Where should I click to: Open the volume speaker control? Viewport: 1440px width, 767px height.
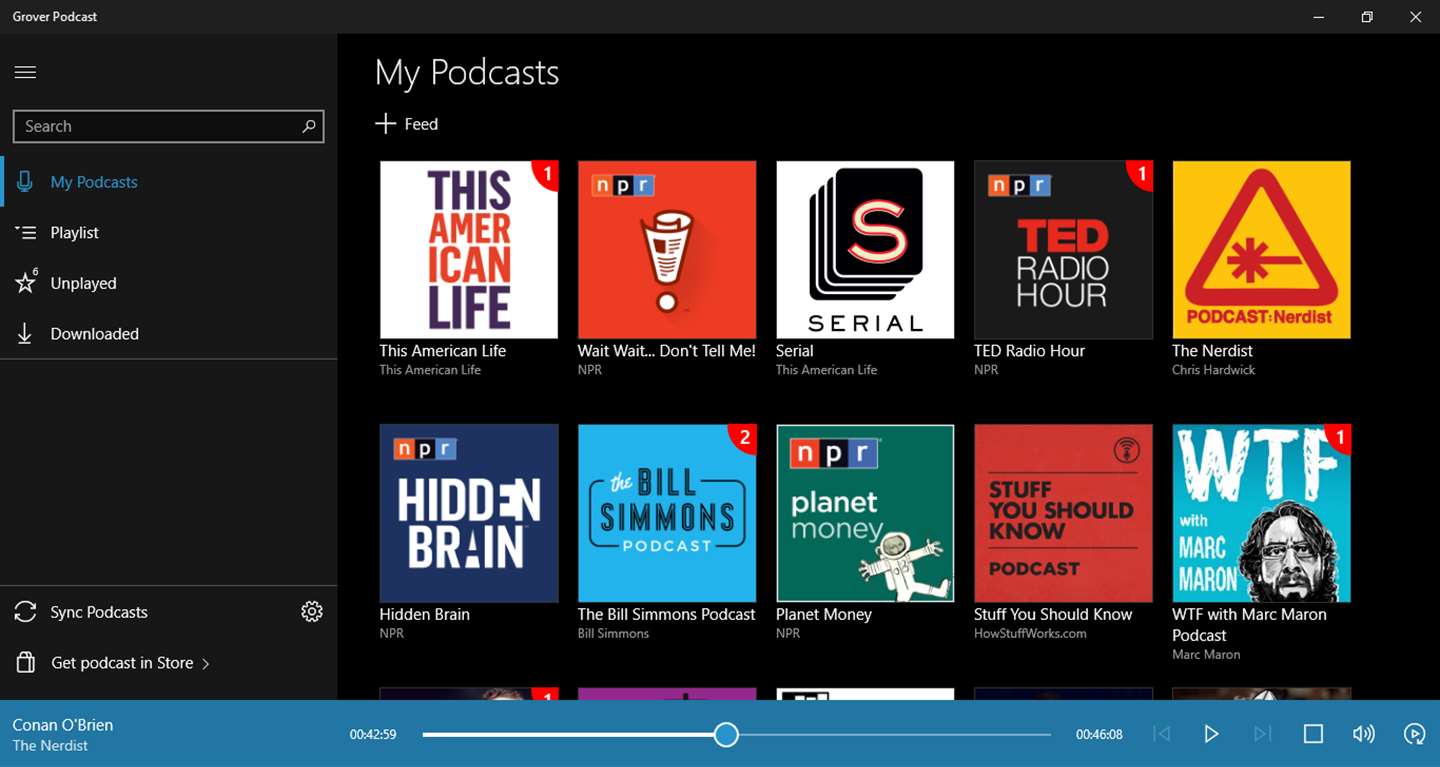(1364, 734)
